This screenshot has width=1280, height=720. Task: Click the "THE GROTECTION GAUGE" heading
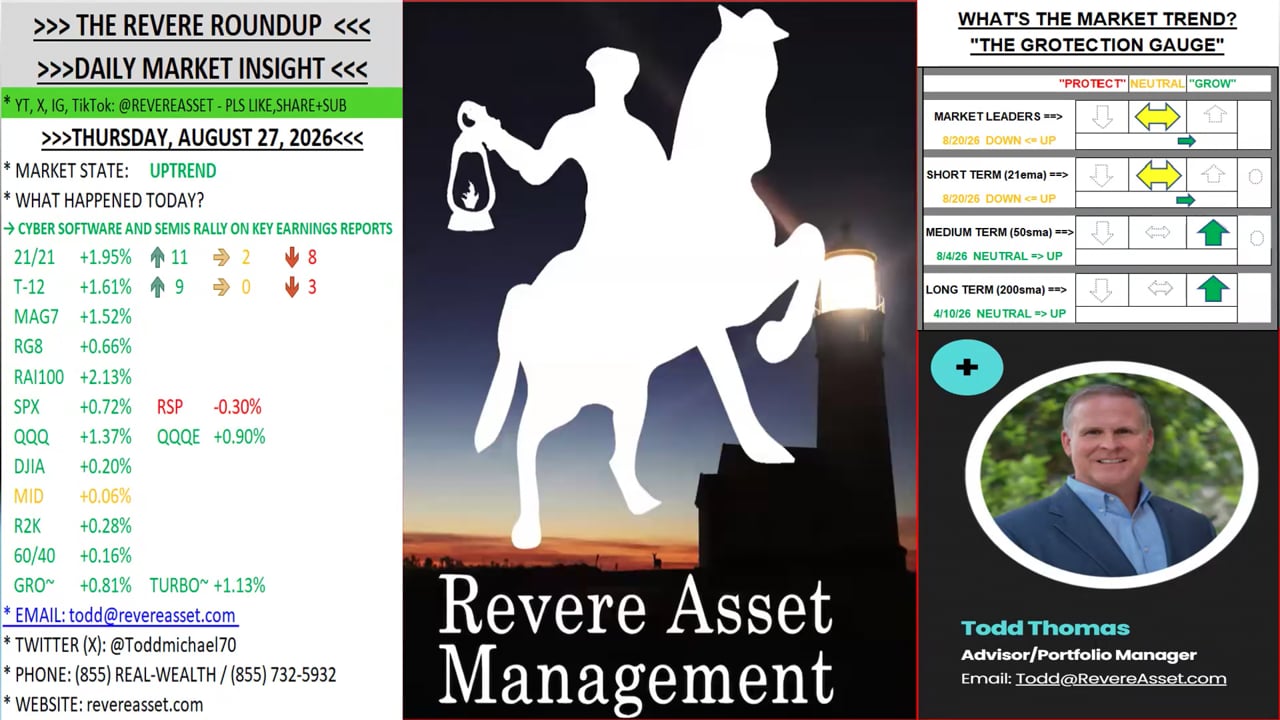pyautogui.click(x=1097, y=46)
